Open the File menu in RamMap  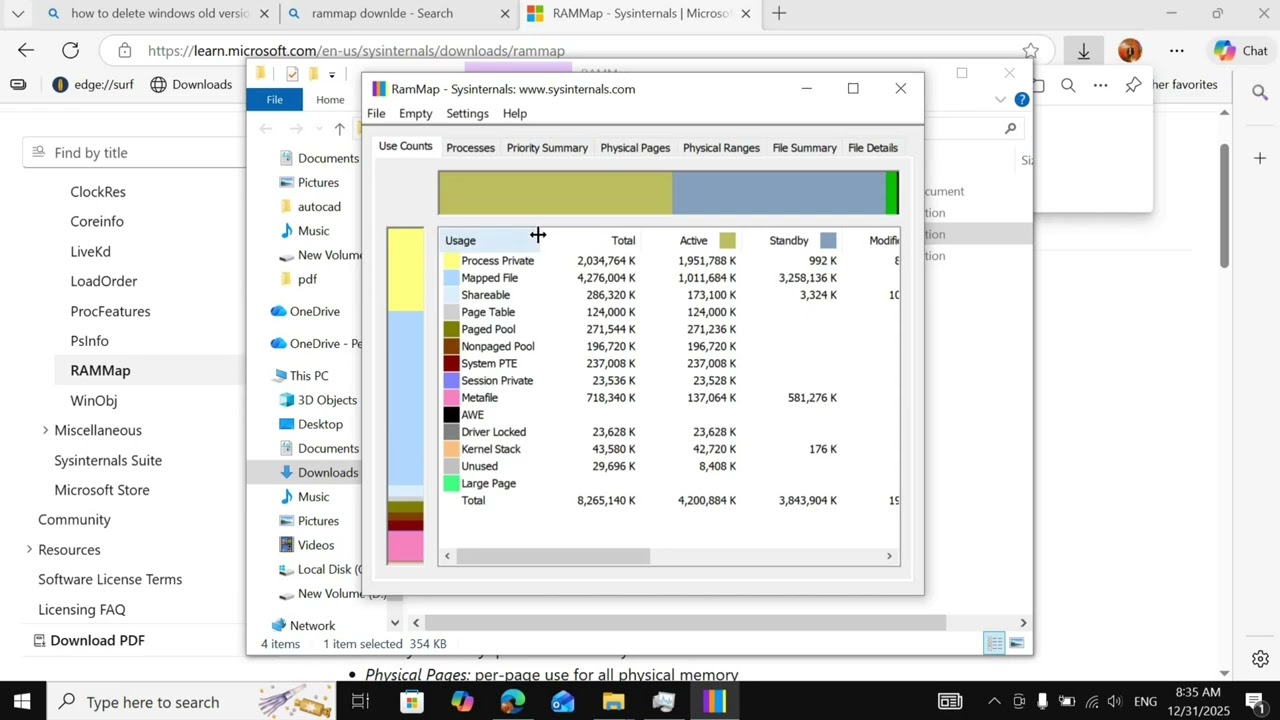(376, 114)
